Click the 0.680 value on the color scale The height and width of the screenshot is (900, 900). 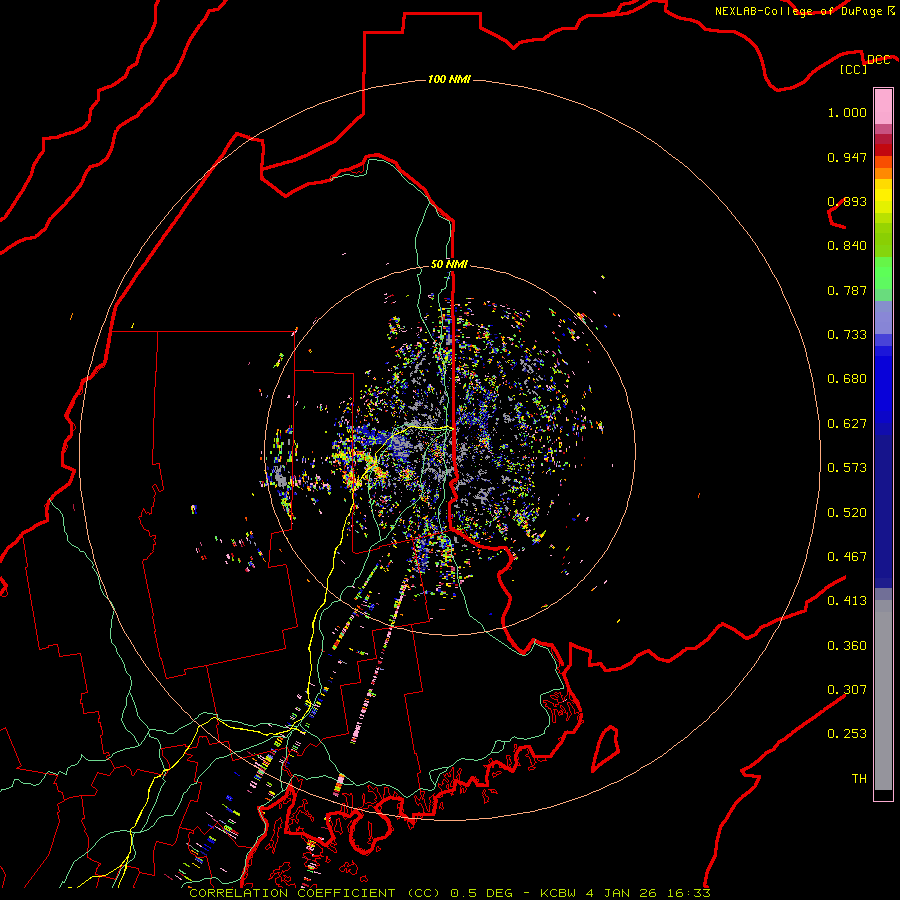pyautogui.click(x=847, y=379)
